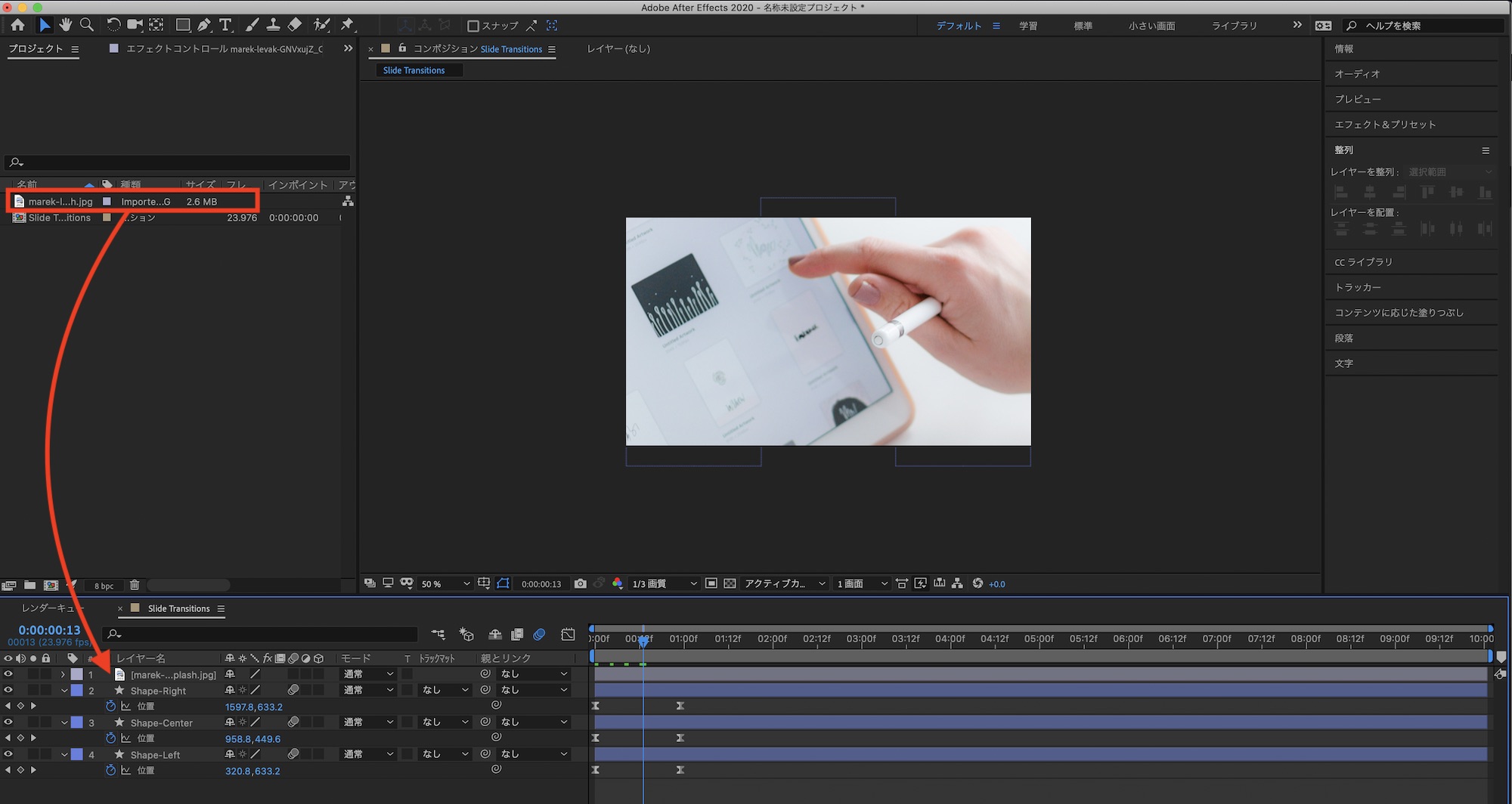Open the 50% magnification dropdown
The width and height of the screenshot is (1512, 804).
[x=445, y=583]
